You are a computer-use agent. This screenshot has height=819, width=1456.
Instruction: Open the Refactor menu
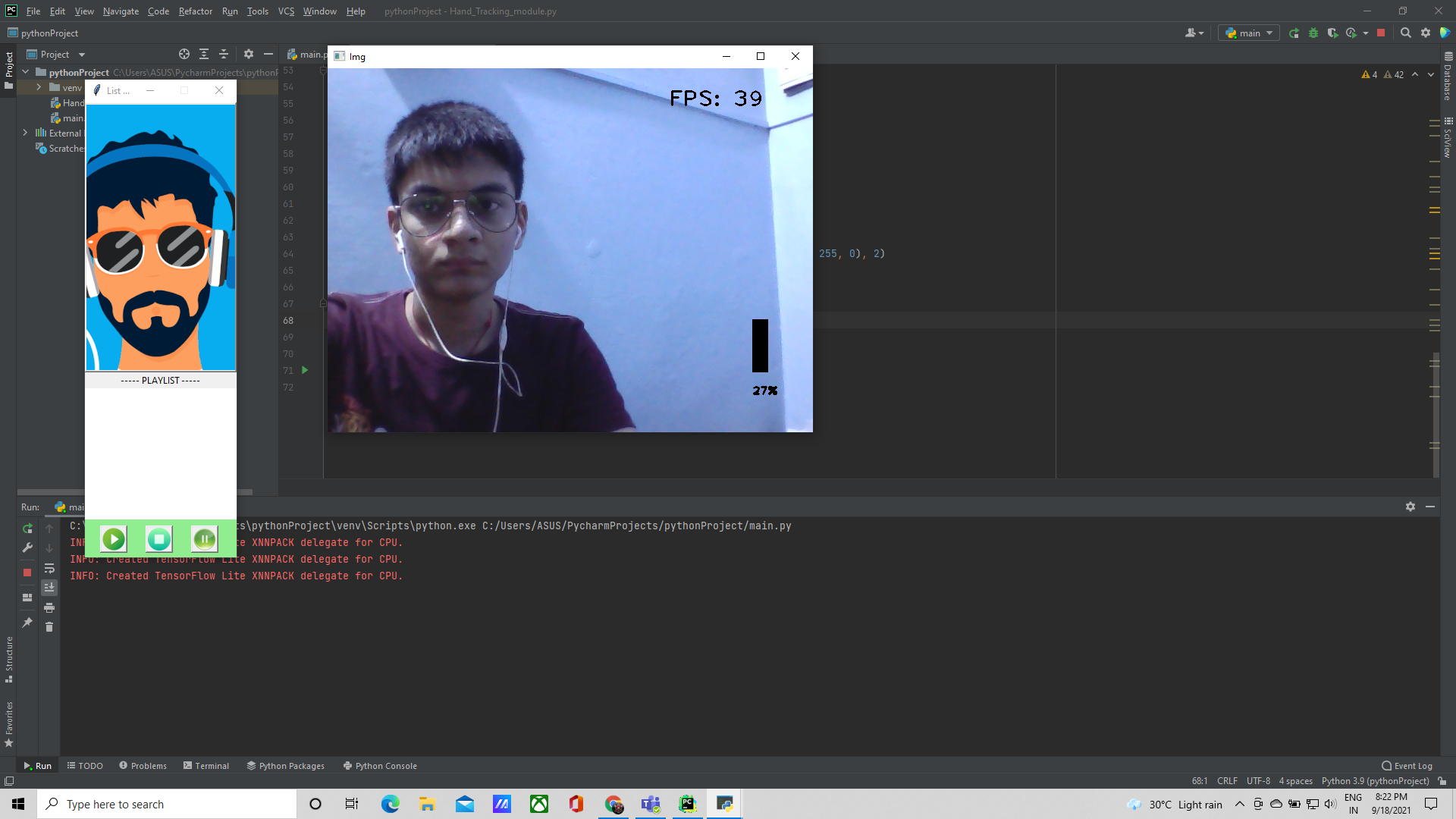(195, 11)
